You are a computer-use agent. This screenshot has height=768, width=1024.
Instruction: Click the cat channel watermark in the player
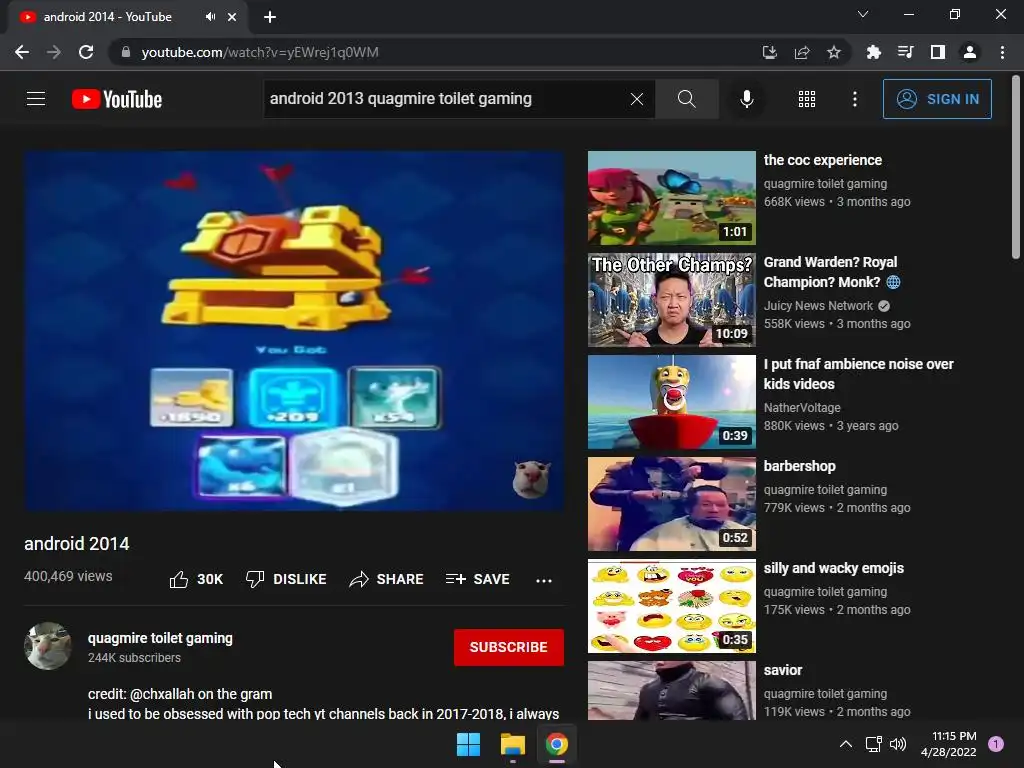tap(530, 479)
